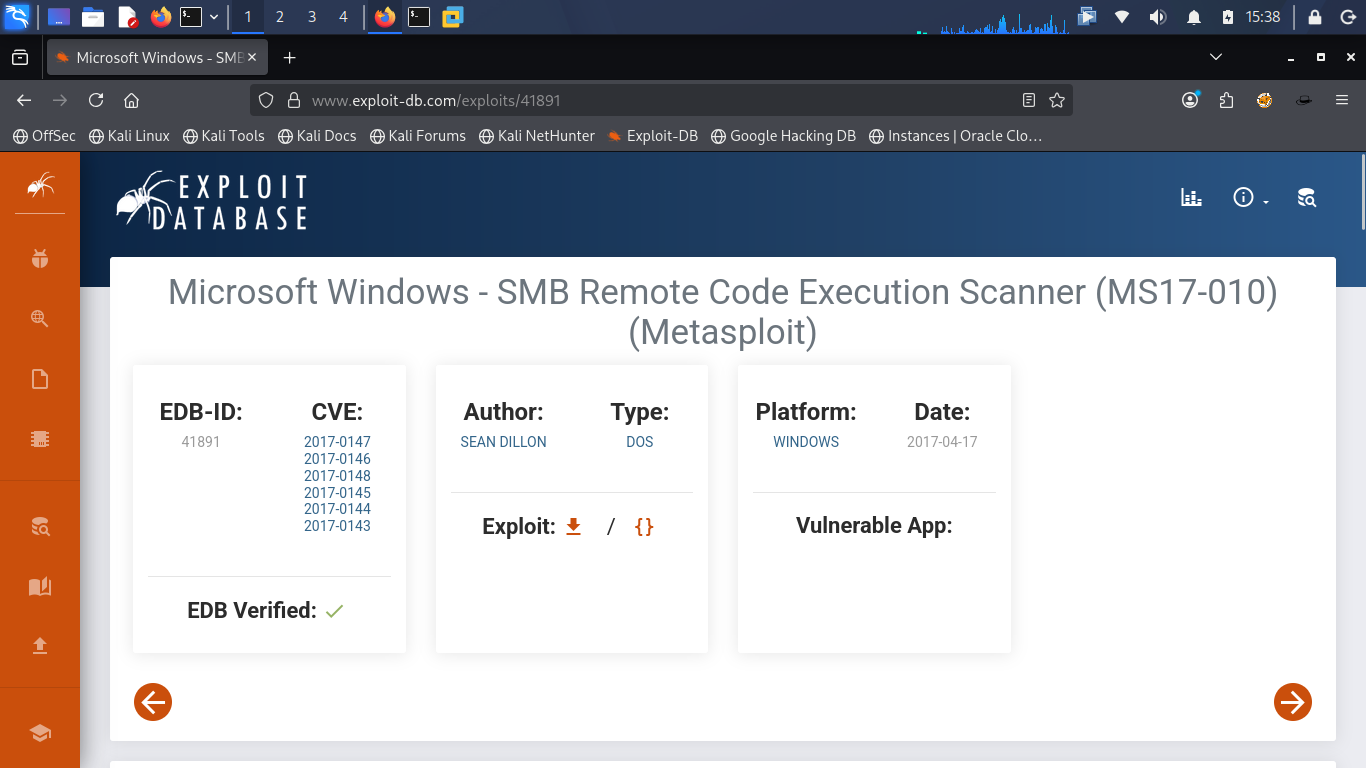Open a new browser tab with plus
Screen dimensions: 1366x768
(x=290, y=58)
